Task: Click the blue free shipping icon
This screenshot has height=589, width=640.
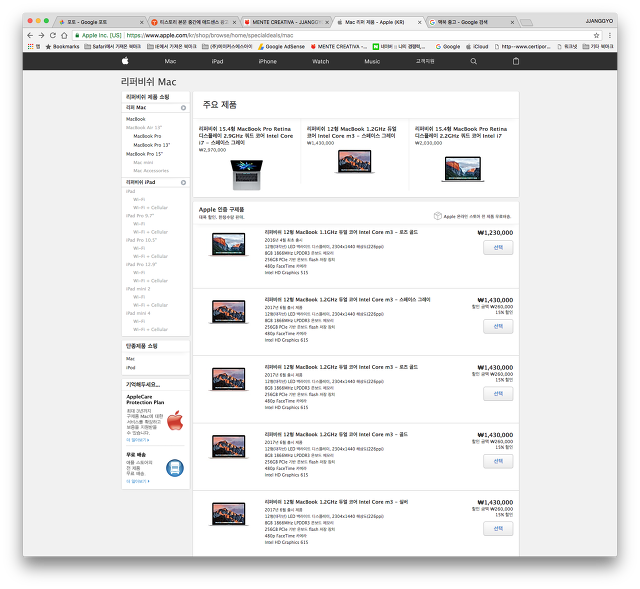Action: coord(175,468)
